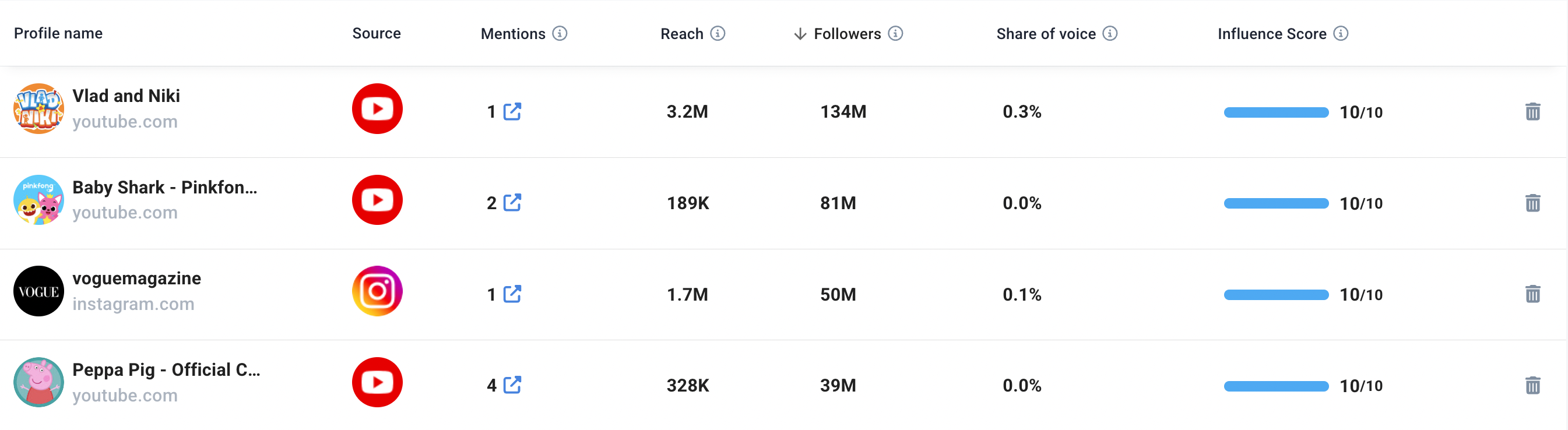Delete the Baby Shark Pinkfong row
This screenshot has height=430, width=1568.
coord(1532,203)
